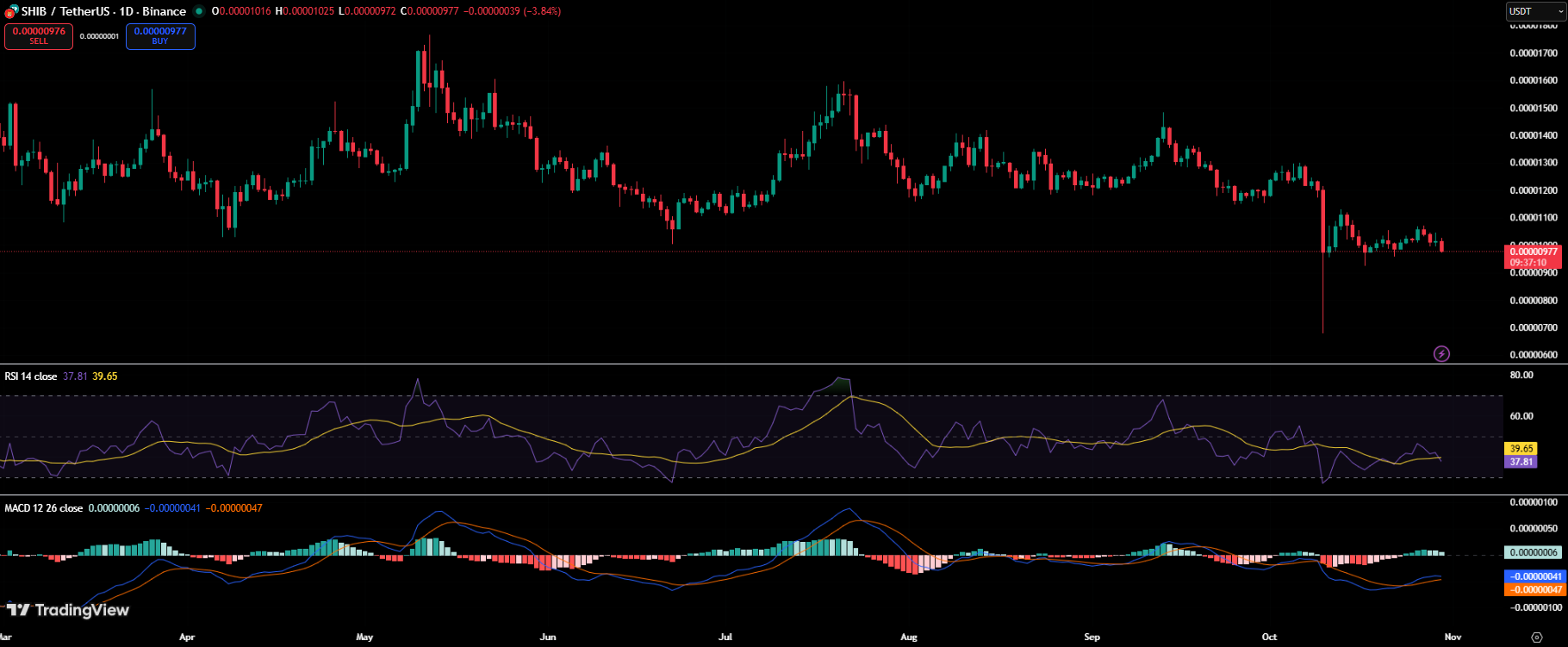Screen dimensions: 1568x647
Task: Click the purple 37.81 RSI value label
Action: point(1521,462)
